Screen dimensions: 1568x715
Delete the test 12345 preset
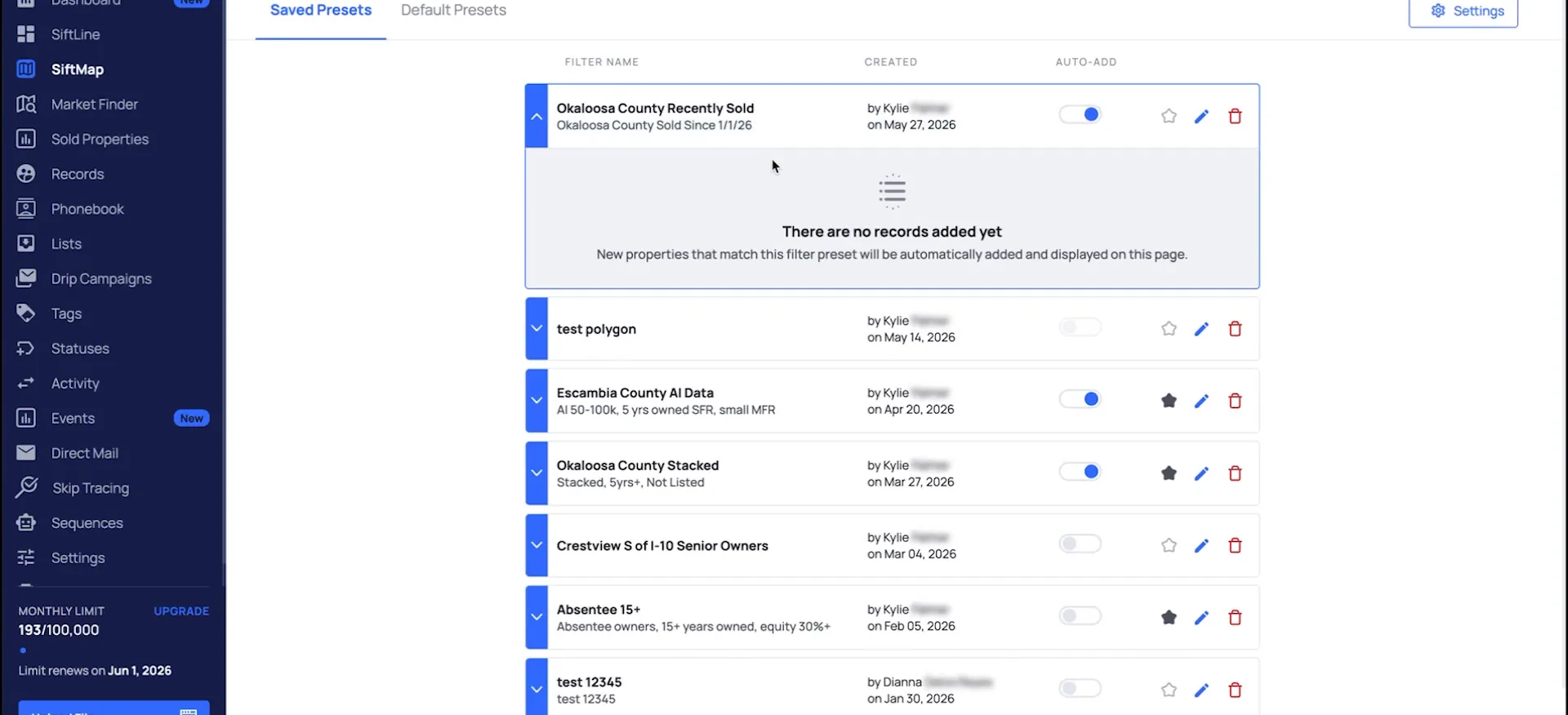[x=1235, y=690]
